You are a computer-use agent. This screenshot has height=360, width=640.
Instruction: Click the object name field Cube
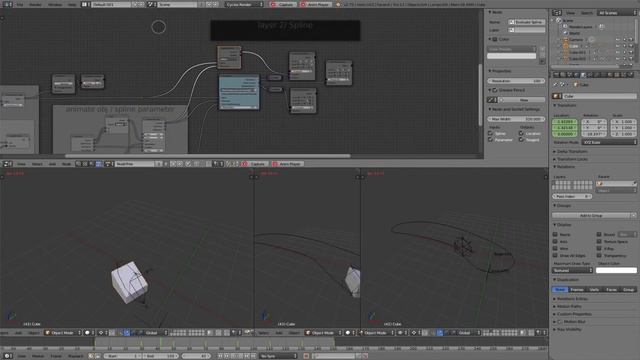(x=600, y=96)
